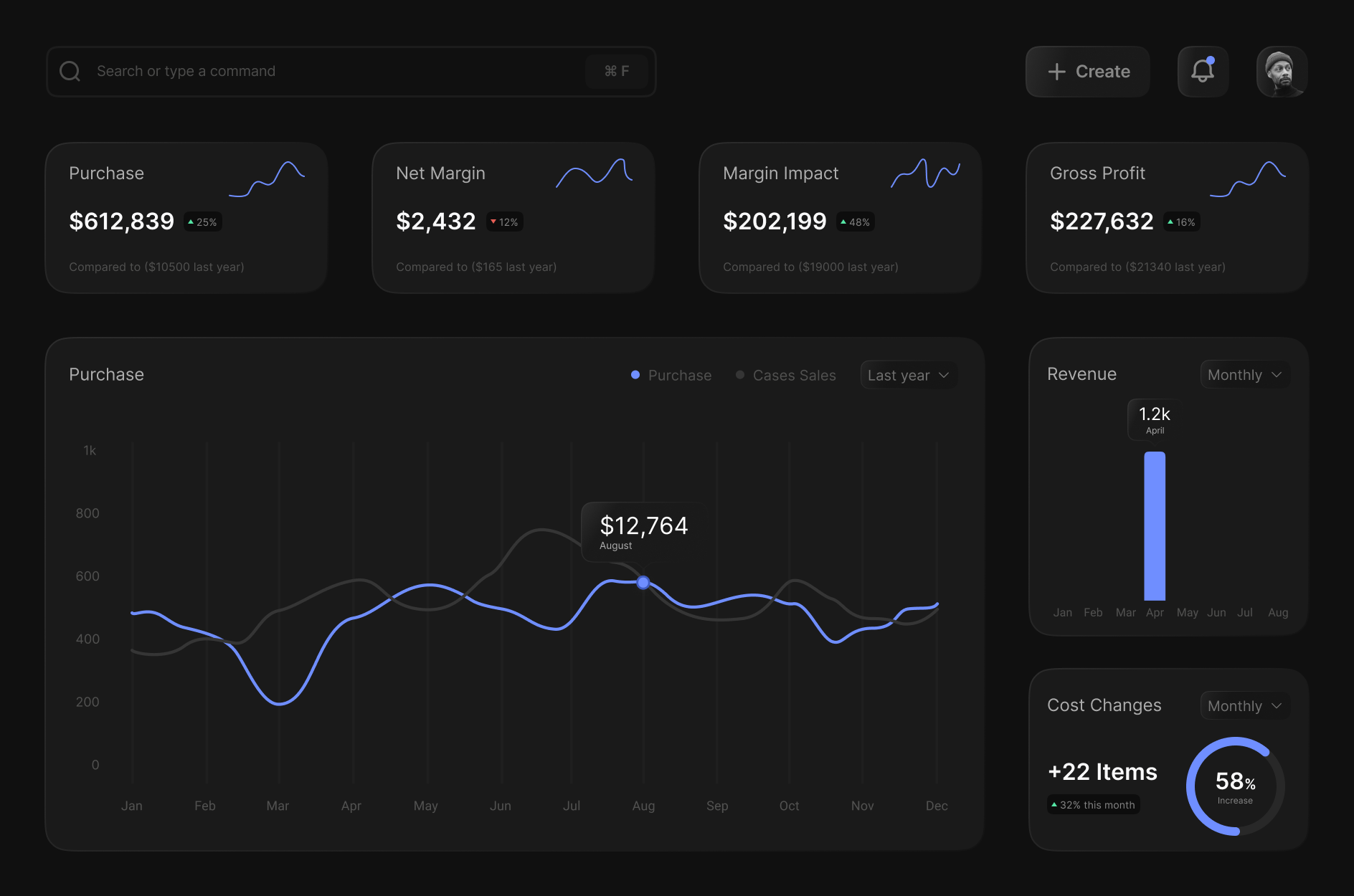Click the Purchase card sparkline icon

(267, 178)
